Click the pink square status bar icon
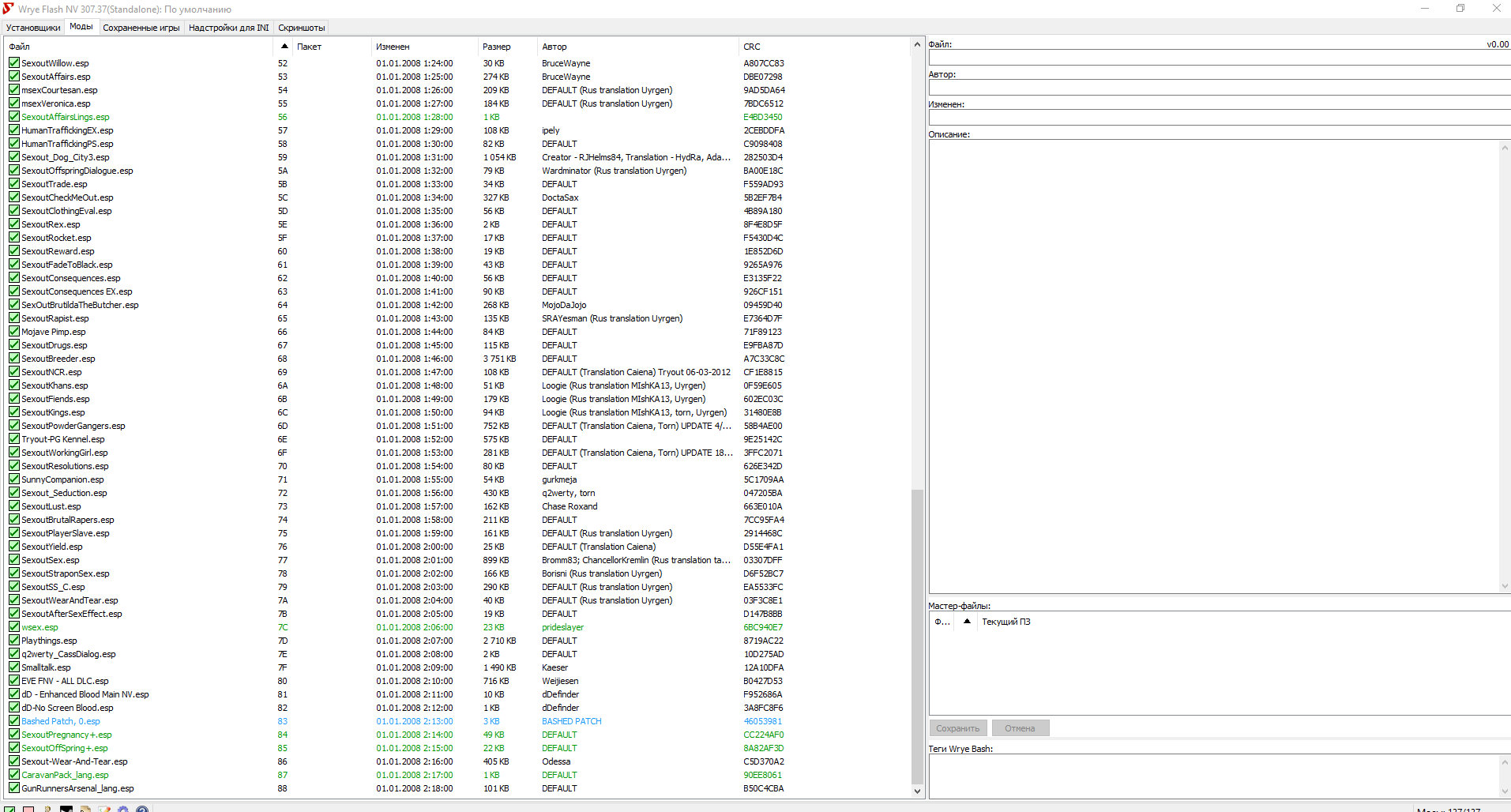 click(x=28, y=809)
